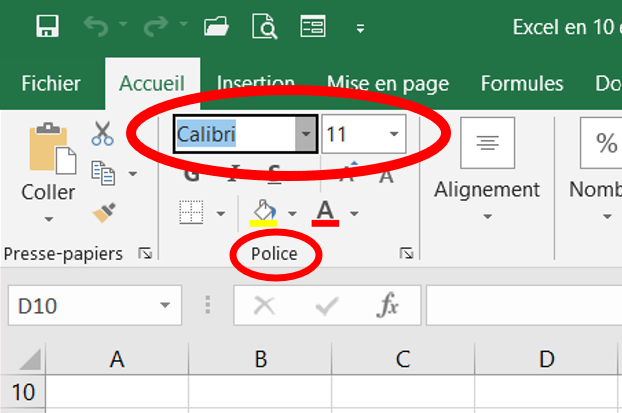Open fill color dropdown arrow
Screen dimensions: 622x413
tap(292, 214)
